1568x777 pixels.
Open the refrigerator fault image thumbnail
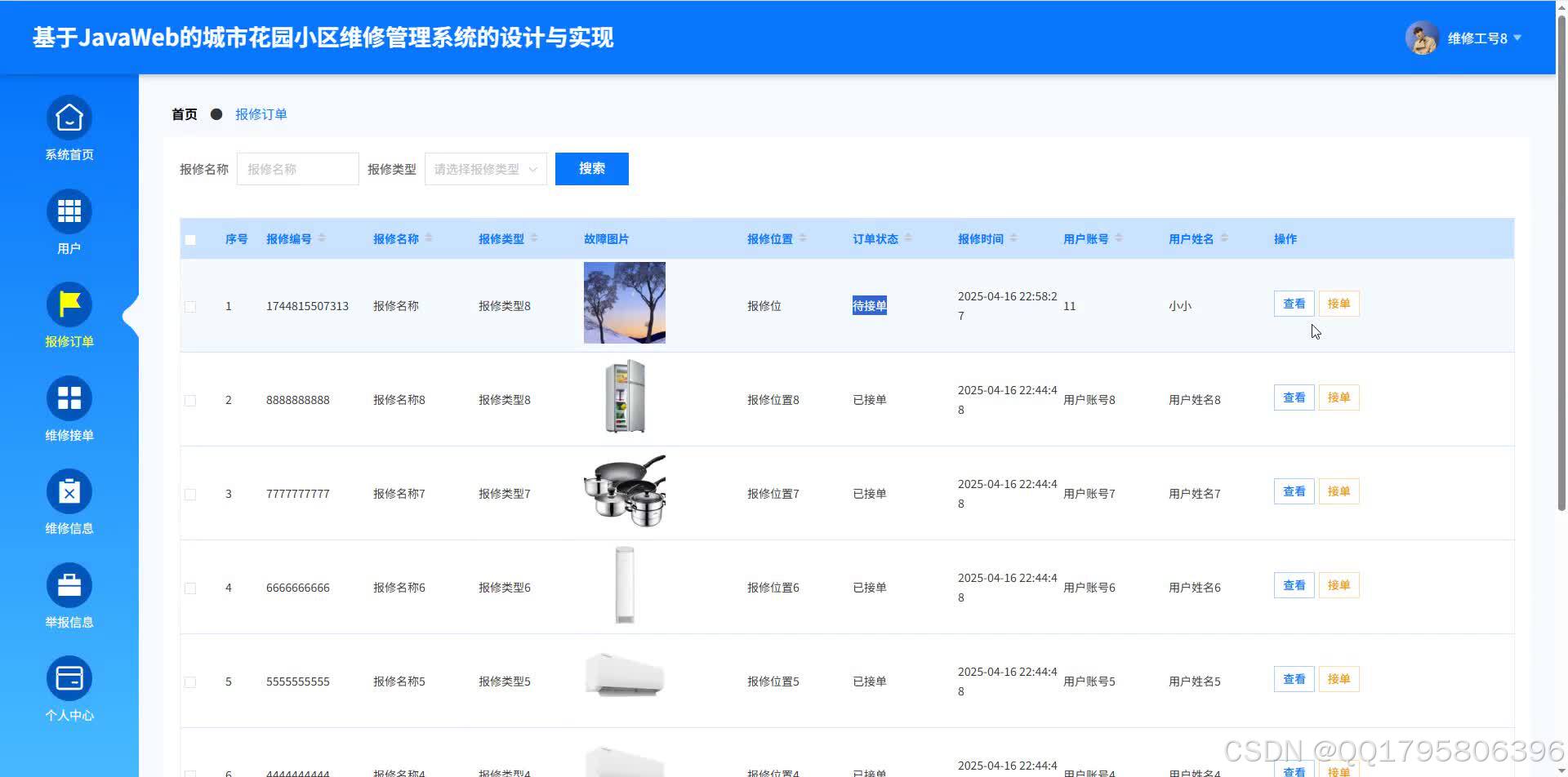coord(624,397)
